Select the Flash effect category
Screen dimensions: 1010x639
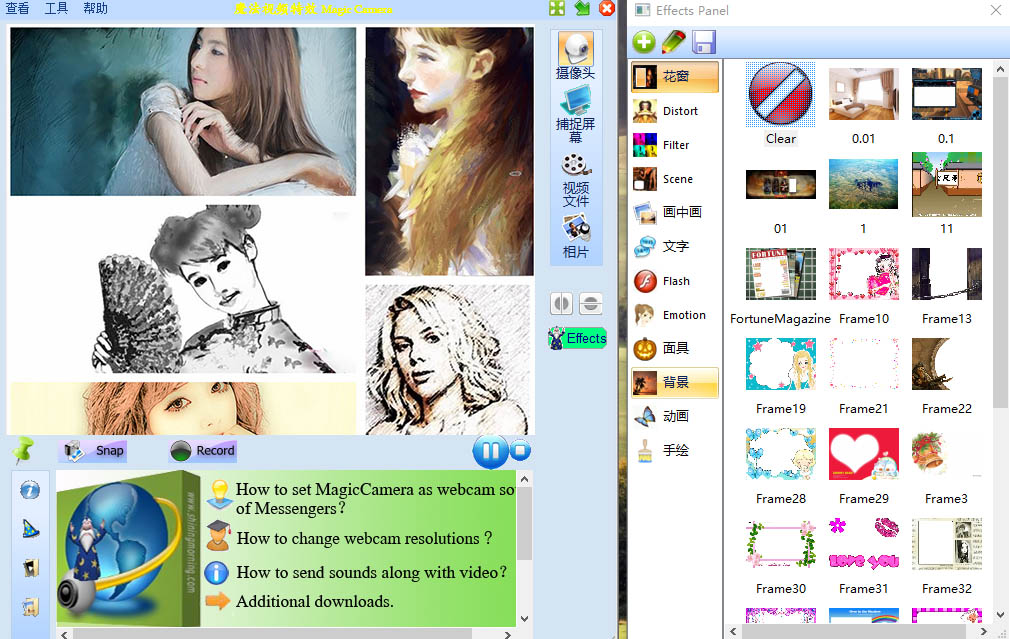[x=675, y=281]
